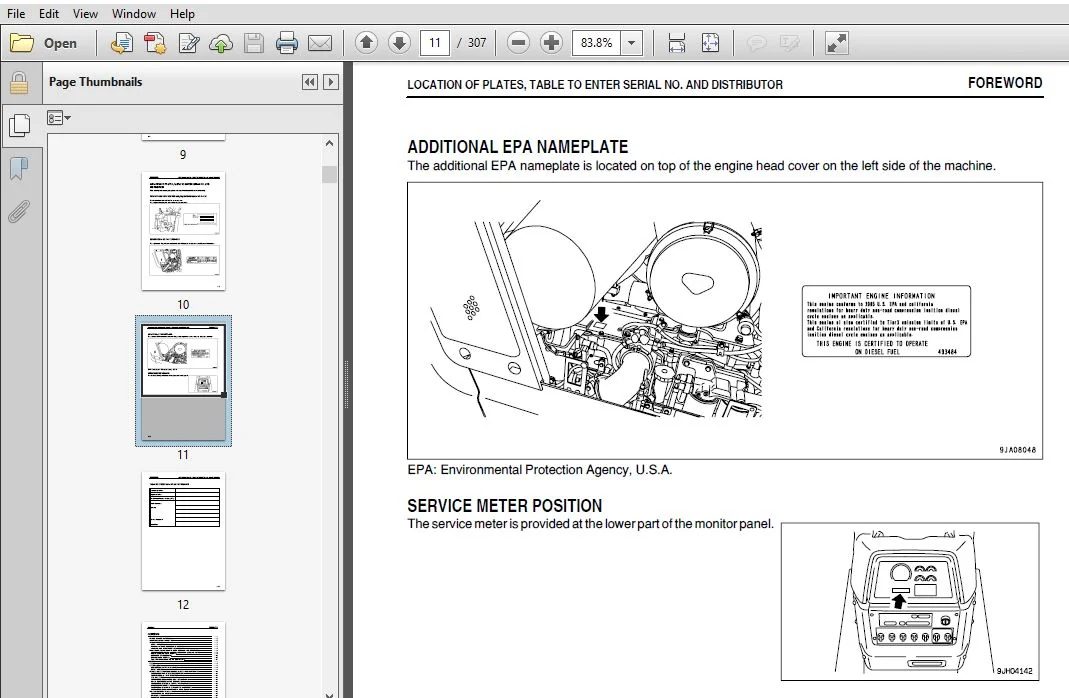The height and width of the screenshot is (698, 1069).
Task: Click the thumbnails scrollbar thumb
Action: click(x=329, y=174)
